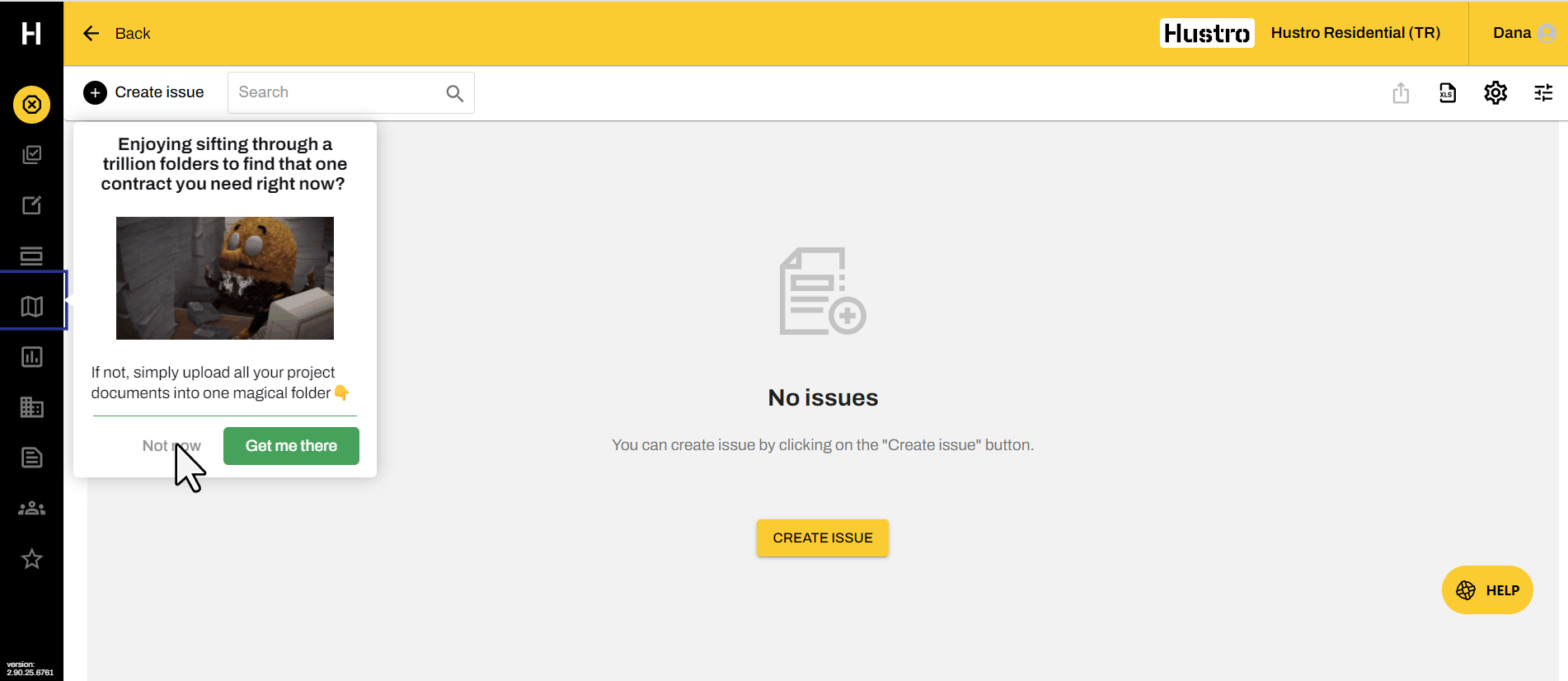Open the building/companies sidebar icon

(x=31, y=407)
